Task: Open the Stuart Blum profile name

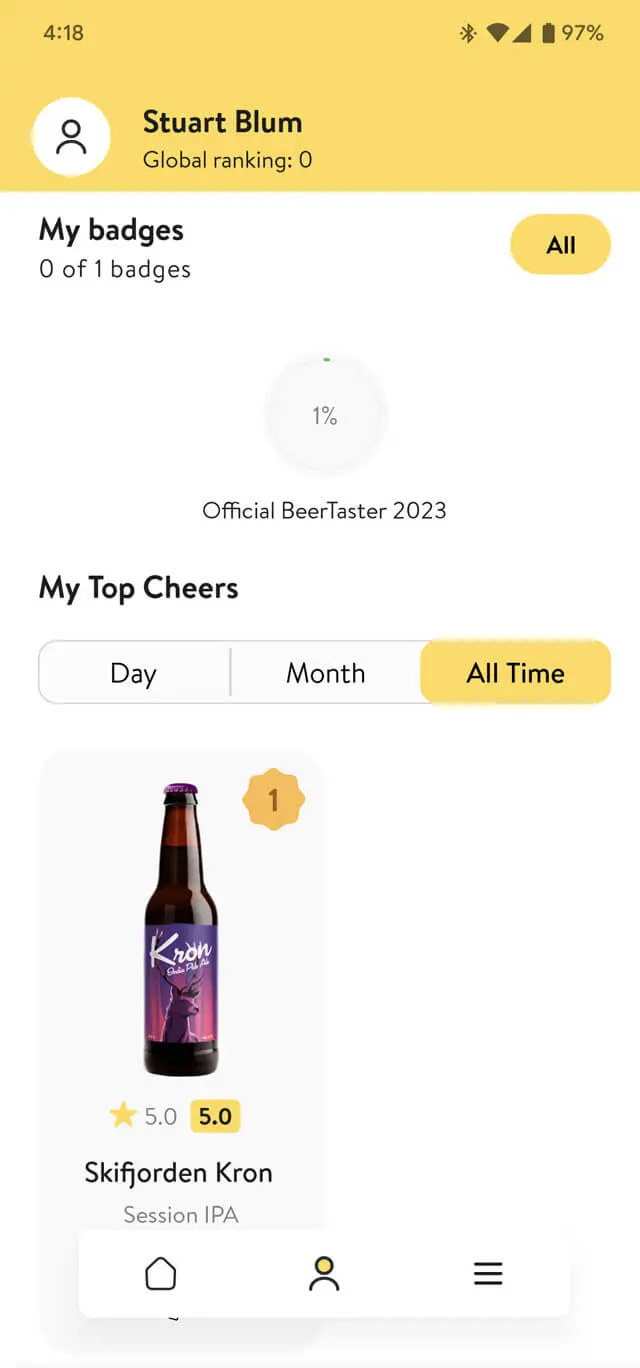Action: 222,122
